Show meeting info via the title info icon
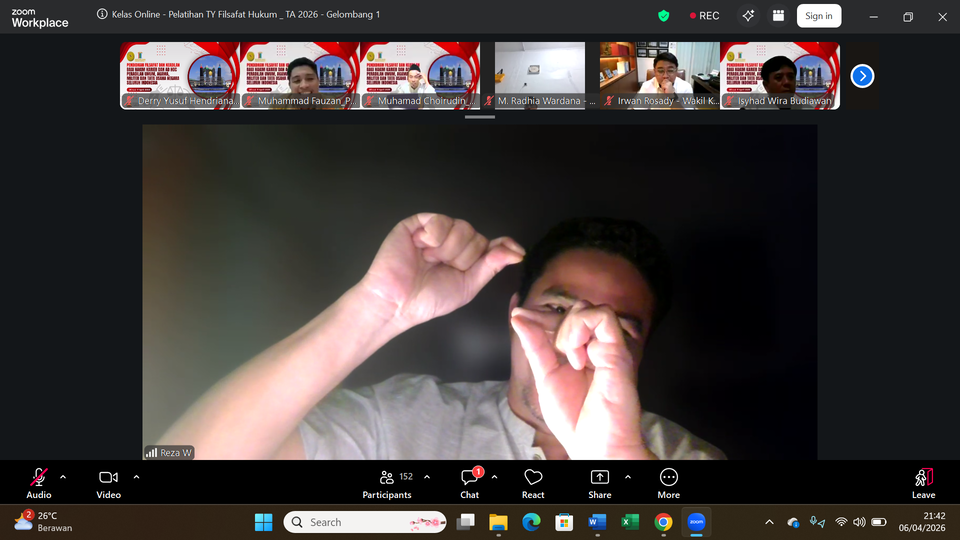The image size is (960, 540). coord(102,15)
